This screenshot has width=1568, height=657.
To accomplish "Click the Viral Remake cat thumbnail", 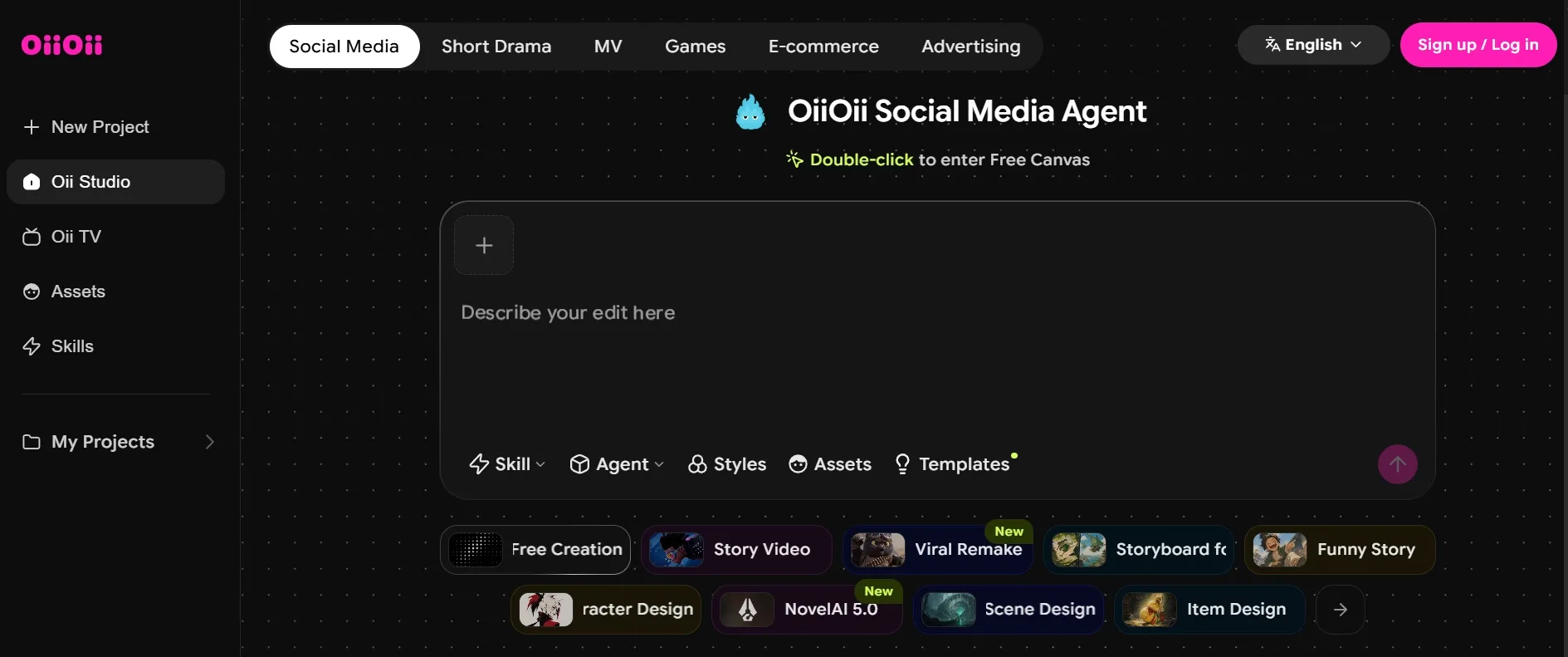I will [878, 550].
